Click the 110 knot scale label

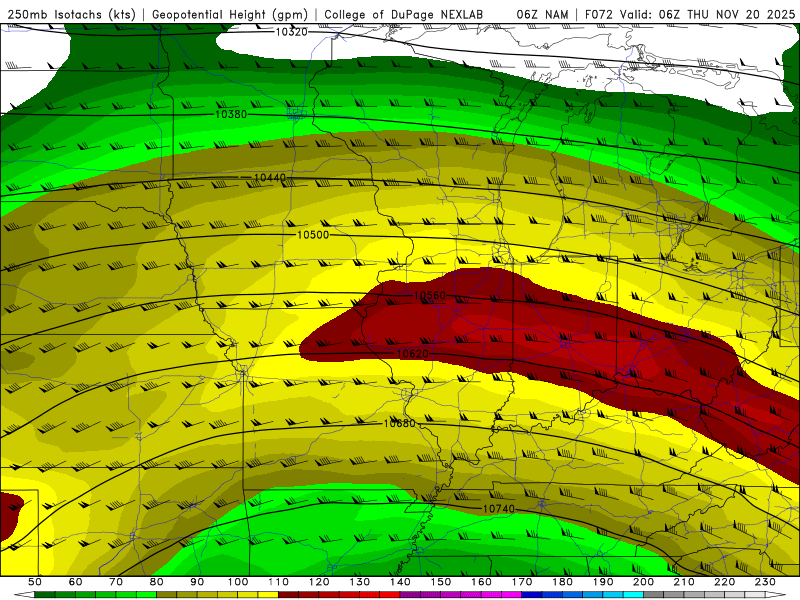279,582
